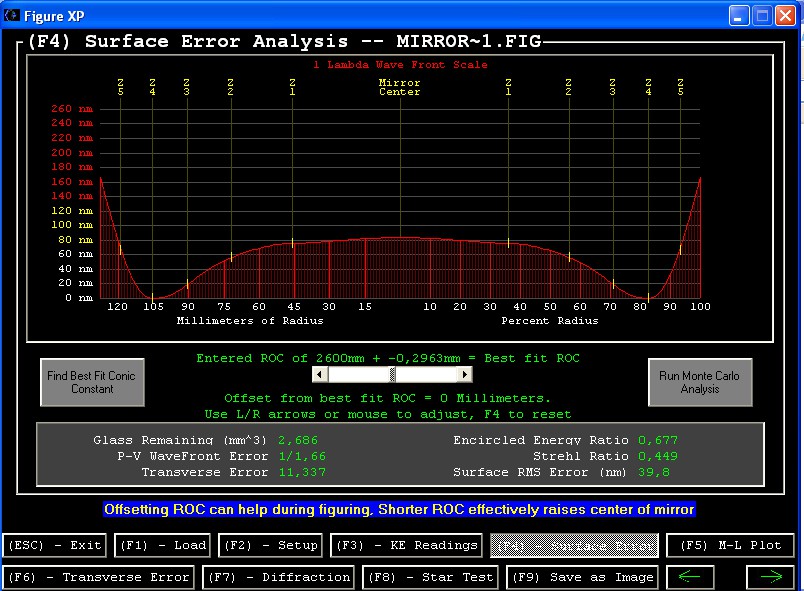
Task: Open the (F2) - Setup screen
Action: (272, 545)
